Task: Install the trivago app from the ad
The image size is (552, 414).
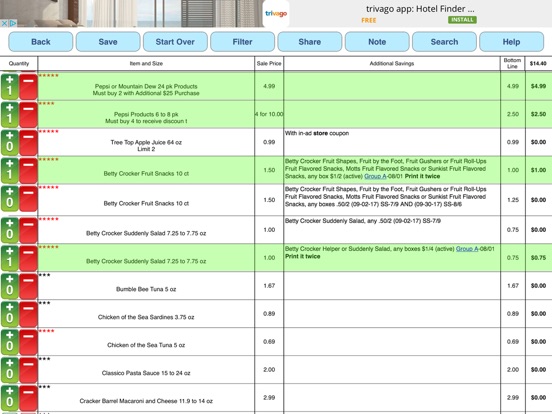Action: [x=462, y=20]
